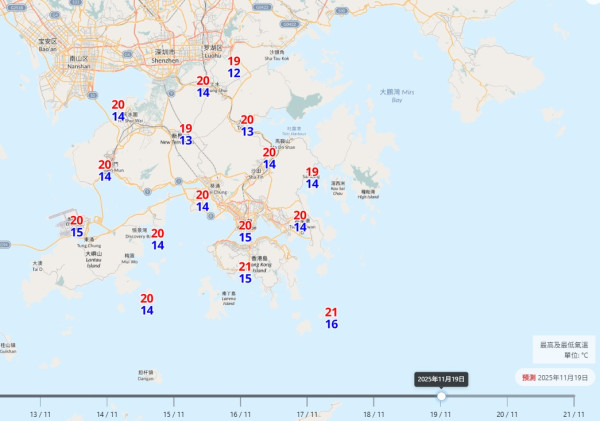Click the 宝安区 Bao'an map label
Viewport: 600px width, 421px height.
click(47, 45)
